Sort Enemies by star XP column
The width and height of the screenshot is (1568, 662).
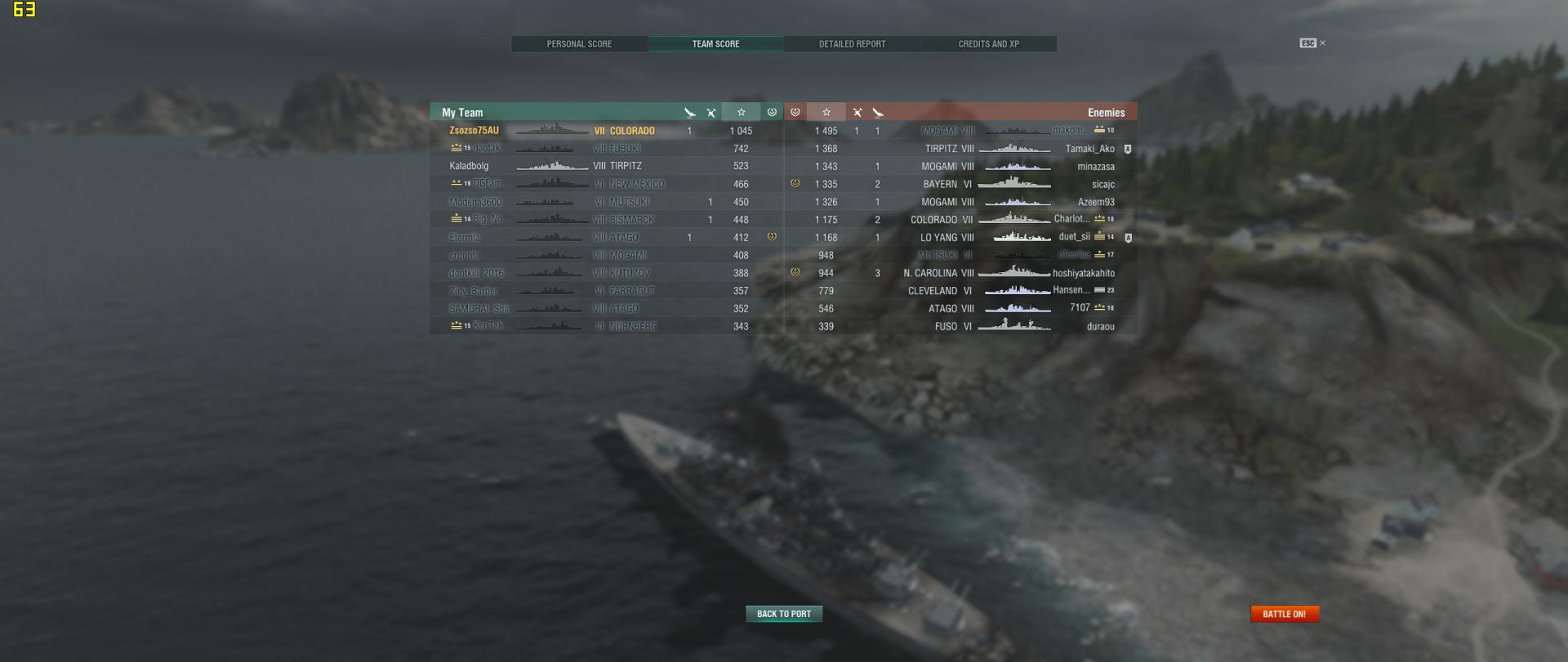pos(826,112)
